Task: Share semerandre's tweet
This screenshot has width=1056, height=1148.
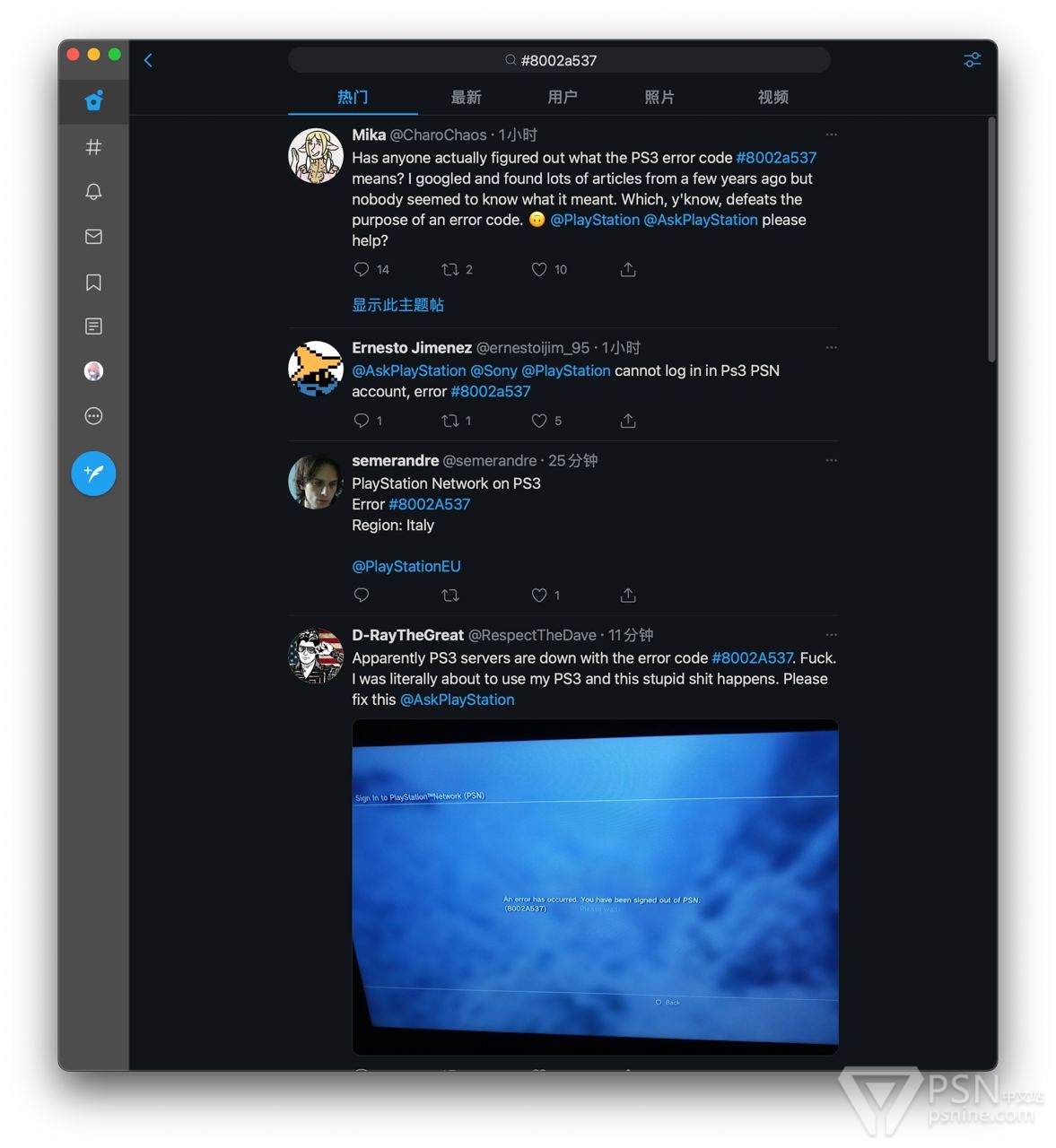Action: (x=628, y=595)
